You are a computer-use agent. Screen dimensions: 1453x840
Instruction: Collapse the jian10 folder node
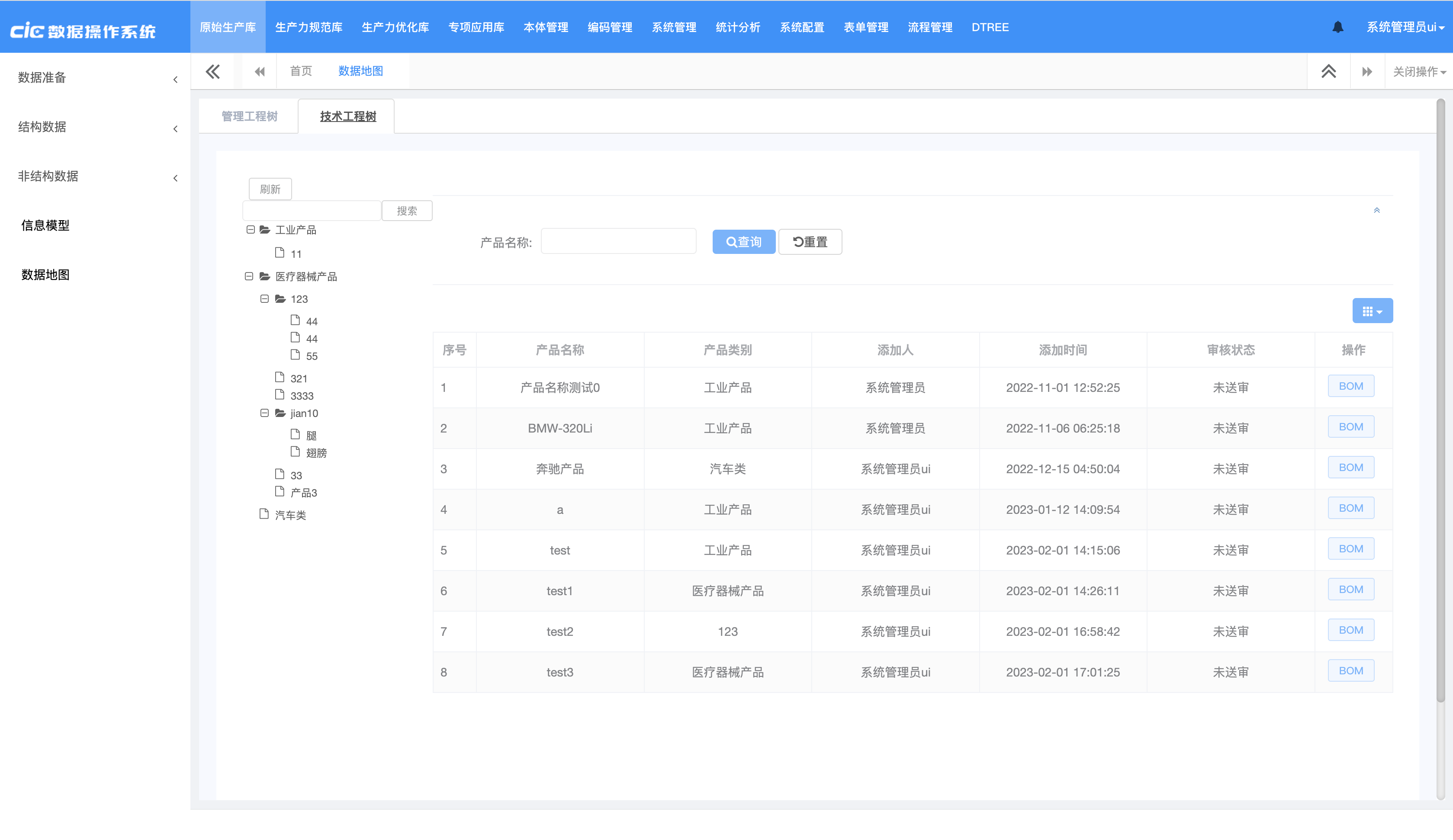[264, 413]
